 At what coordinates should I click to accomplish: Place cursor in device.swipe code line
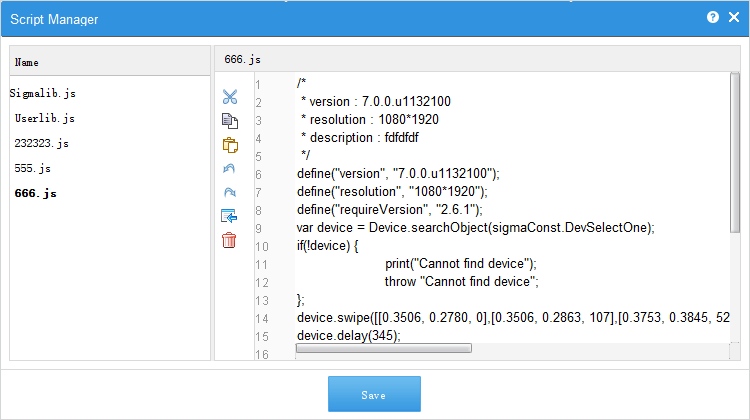coord(513,318)
